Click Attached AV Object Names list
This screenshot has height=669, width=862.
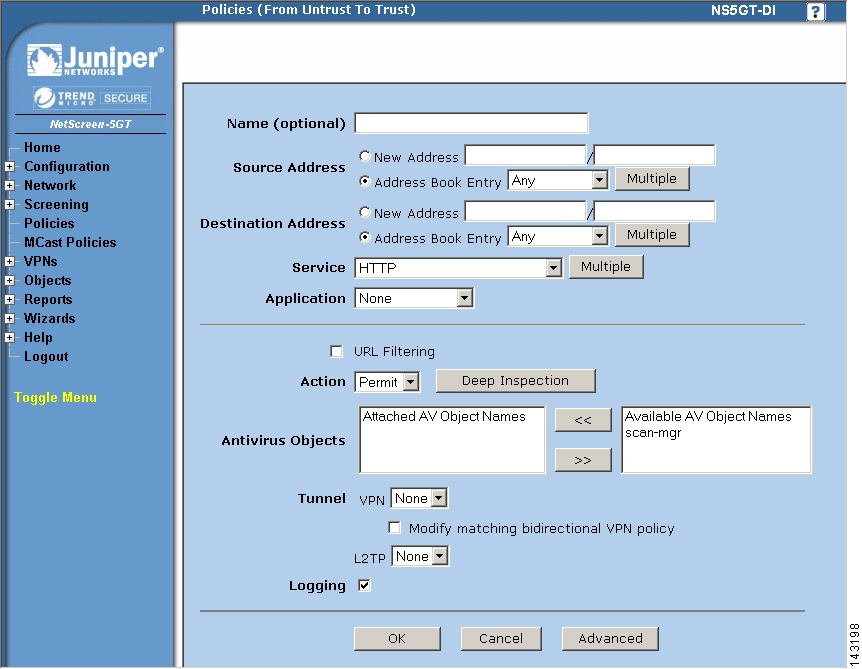pos(452,440)
